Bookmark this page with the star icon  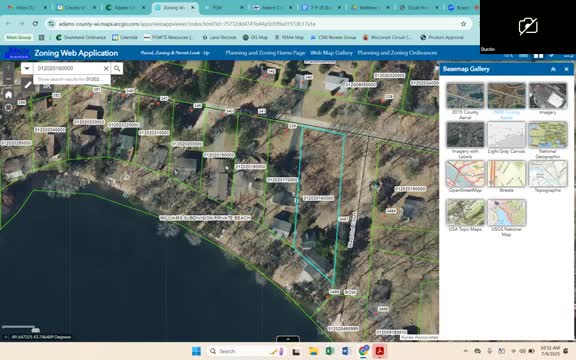click(x=464, y=24)
